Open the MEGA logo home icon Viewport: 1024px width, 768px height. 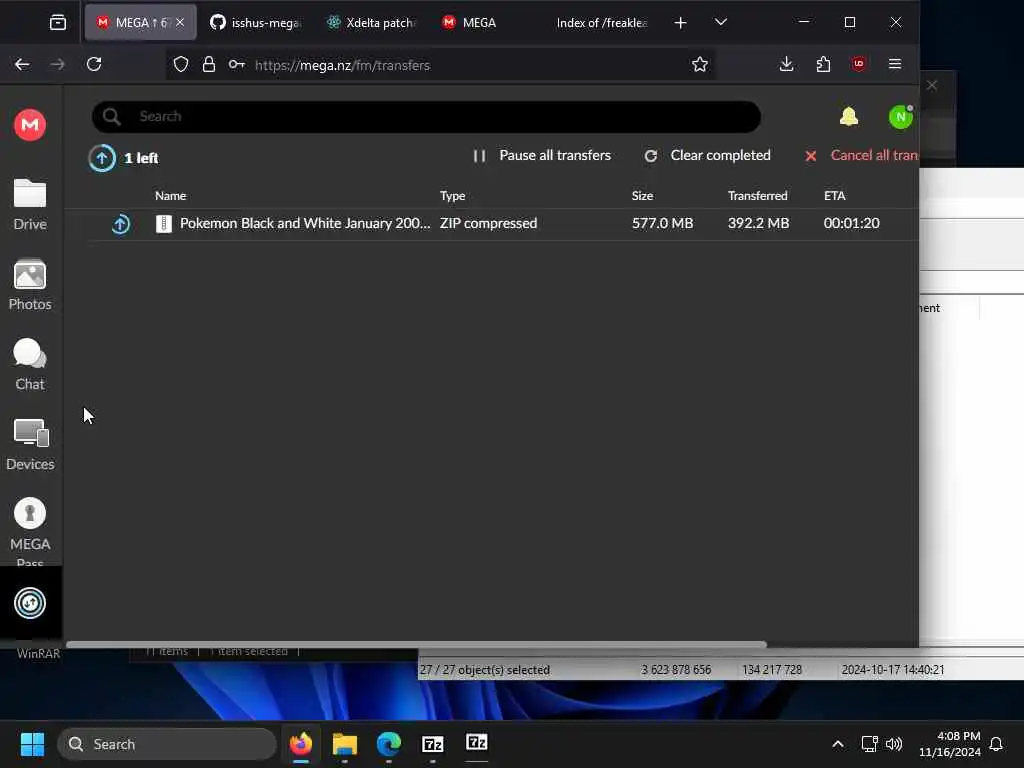tap(30, 125)
